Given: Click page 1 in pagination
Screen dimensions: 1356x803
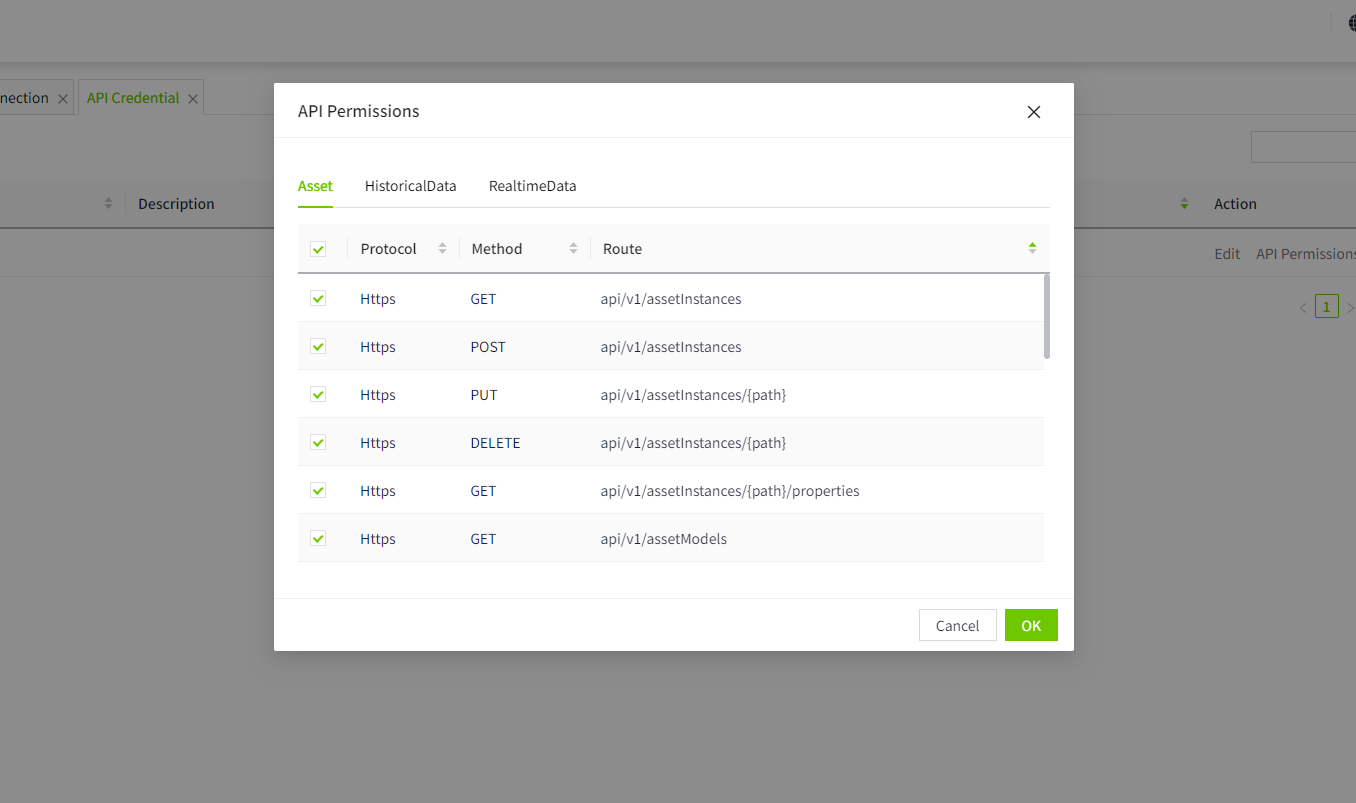Looking at the screenshot, I should pos(1326,307).
